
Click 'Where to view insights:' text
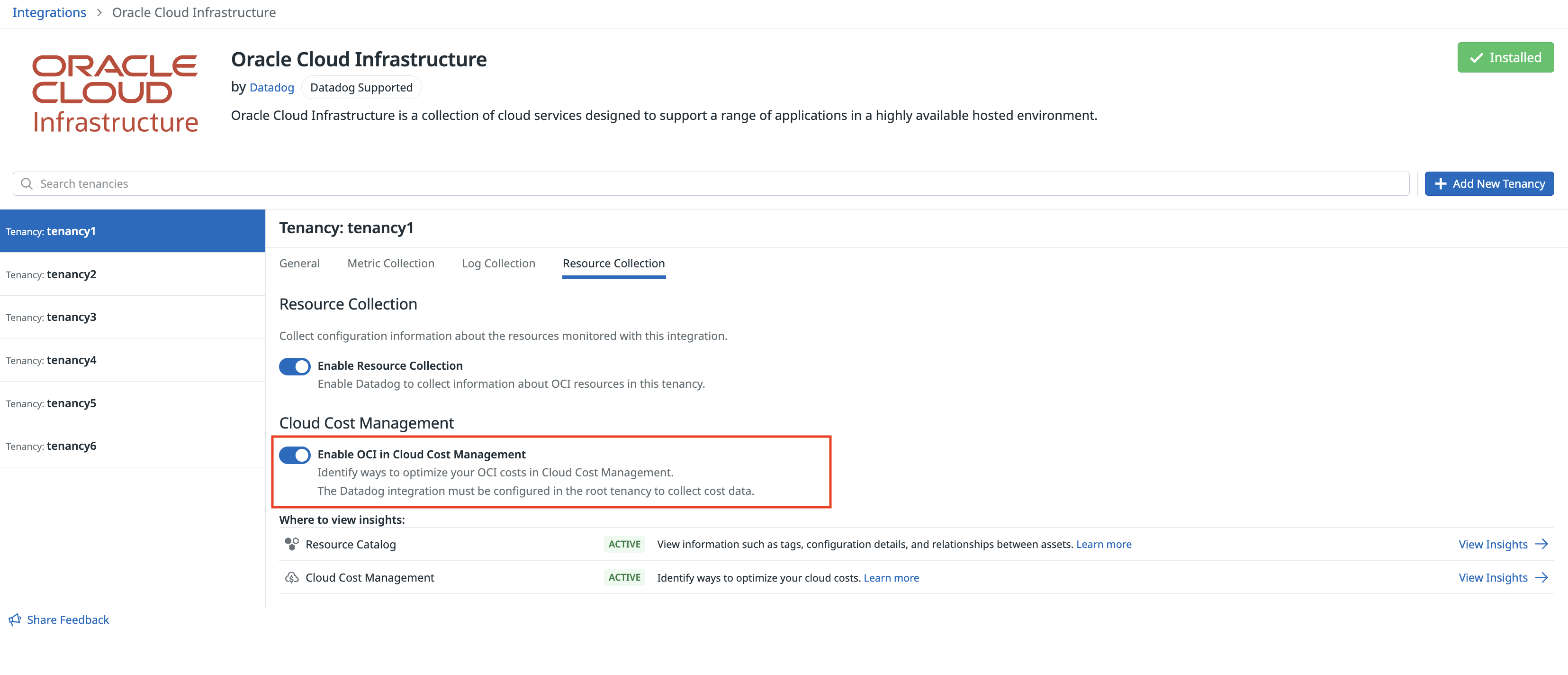point(342,520)
